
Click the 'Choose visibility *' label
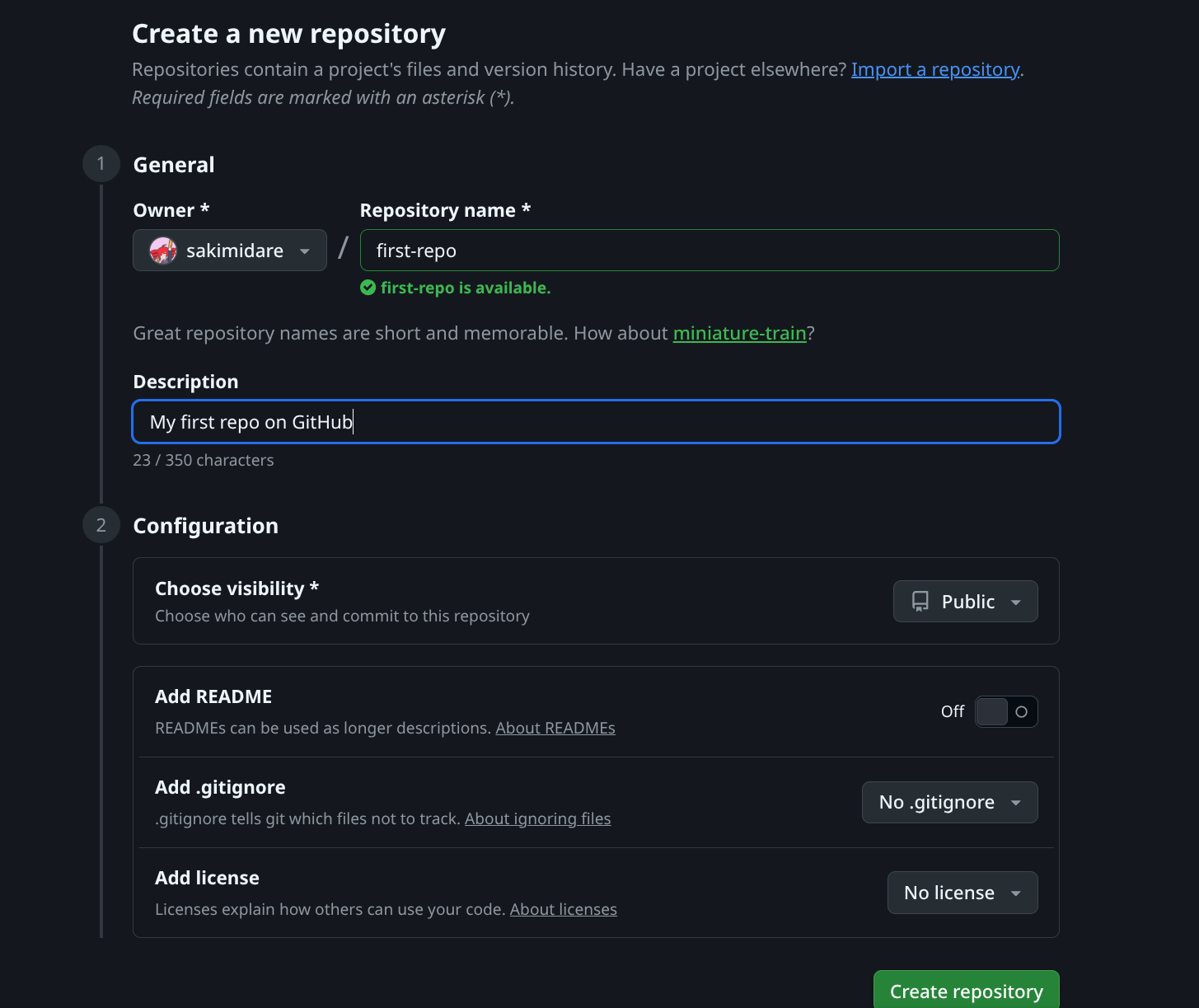point(237,588)
